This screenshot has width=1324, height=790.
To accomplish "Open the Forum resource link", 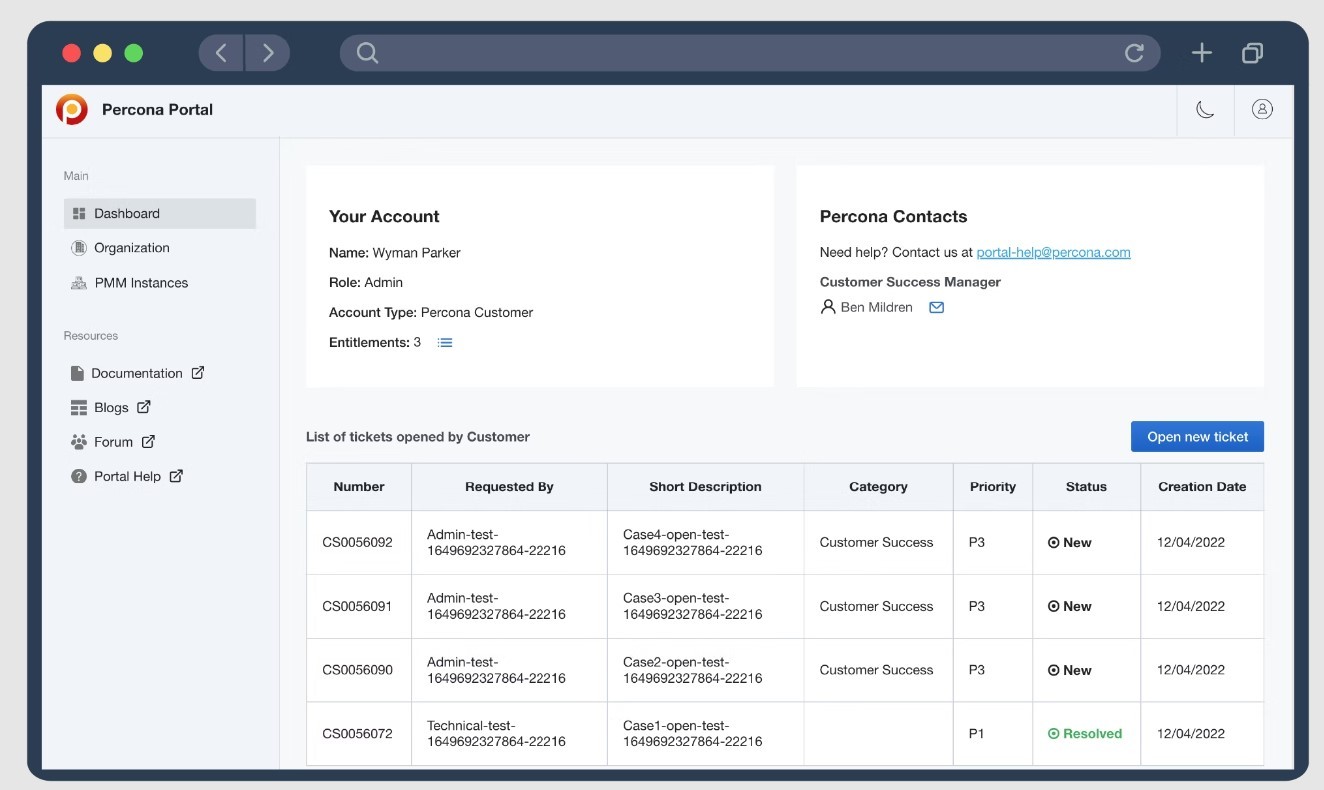I will [113, 442].
